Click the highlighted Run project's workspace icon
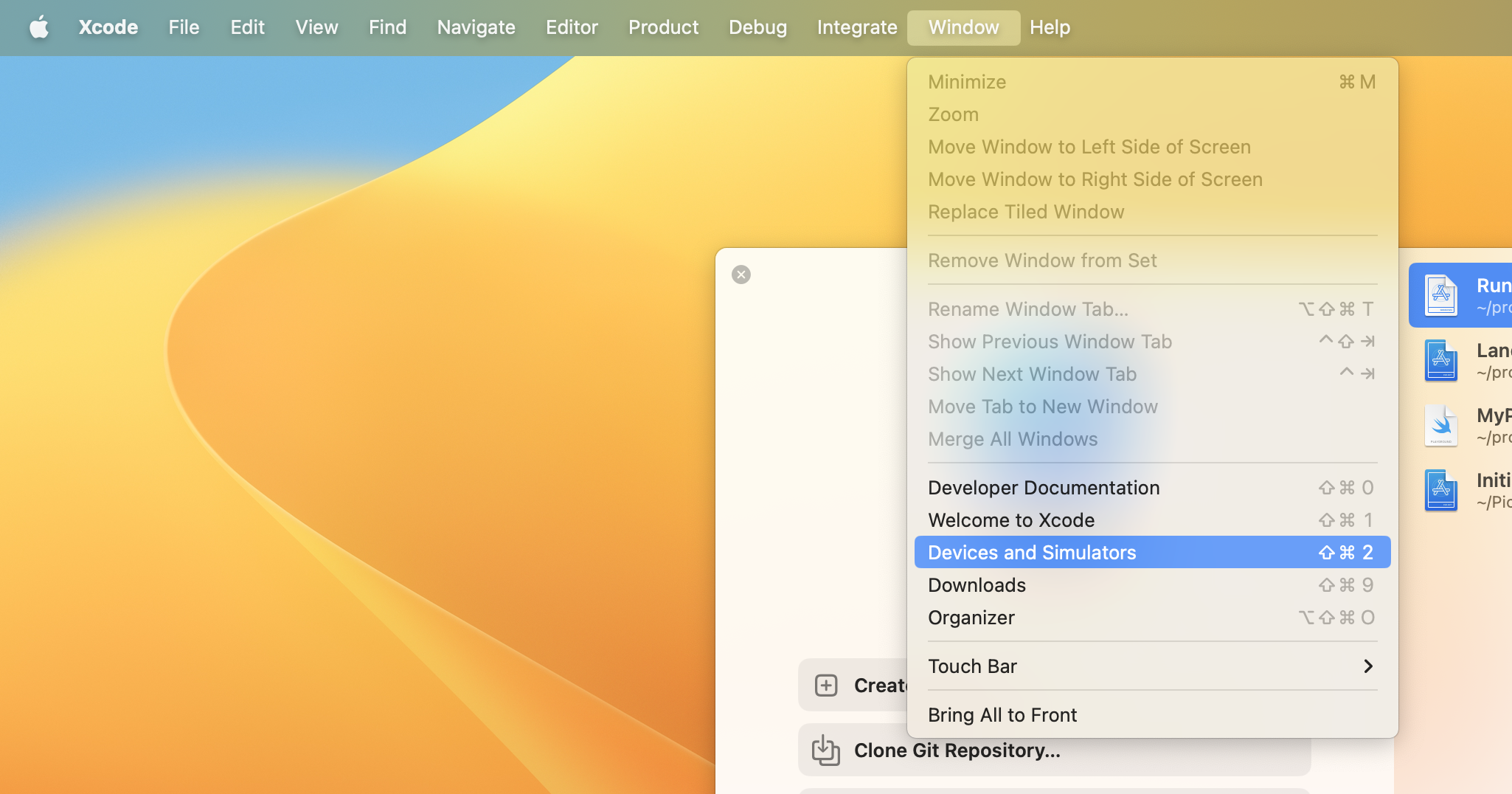 (x=1440, y=294)
